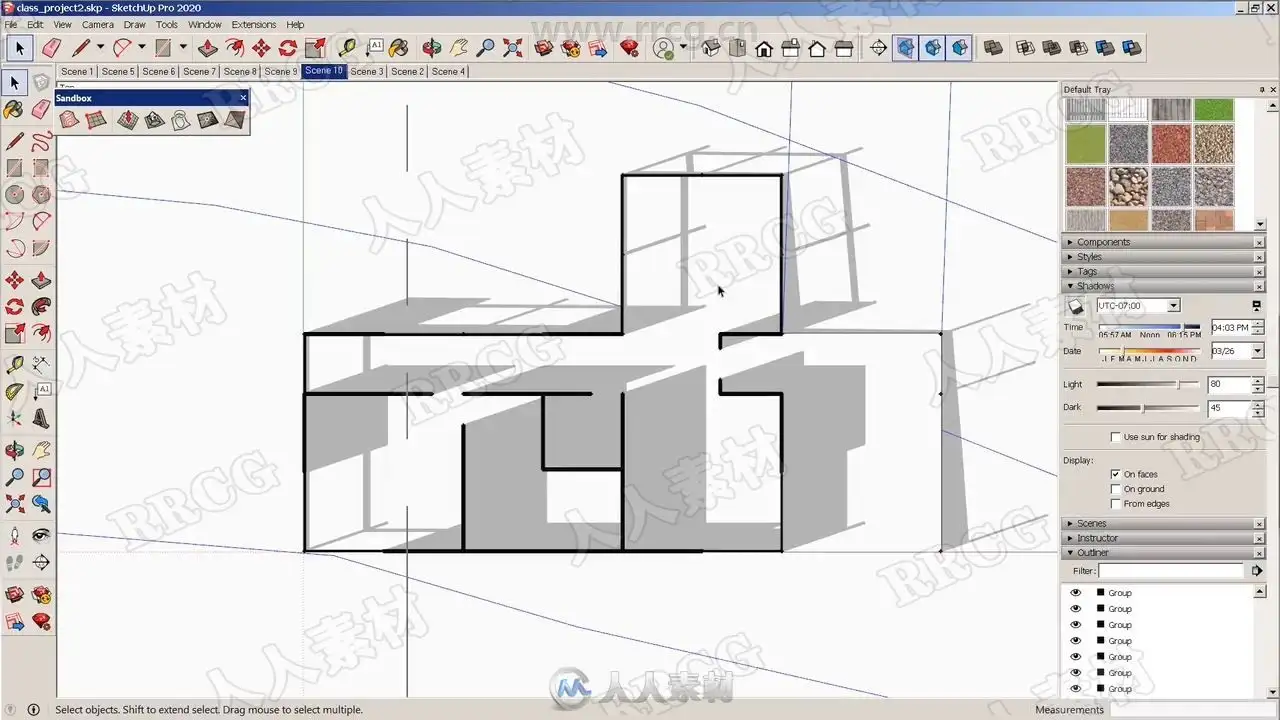Open the File menu
This screenshot has width=1280, height=720.
tap(11, 24)
